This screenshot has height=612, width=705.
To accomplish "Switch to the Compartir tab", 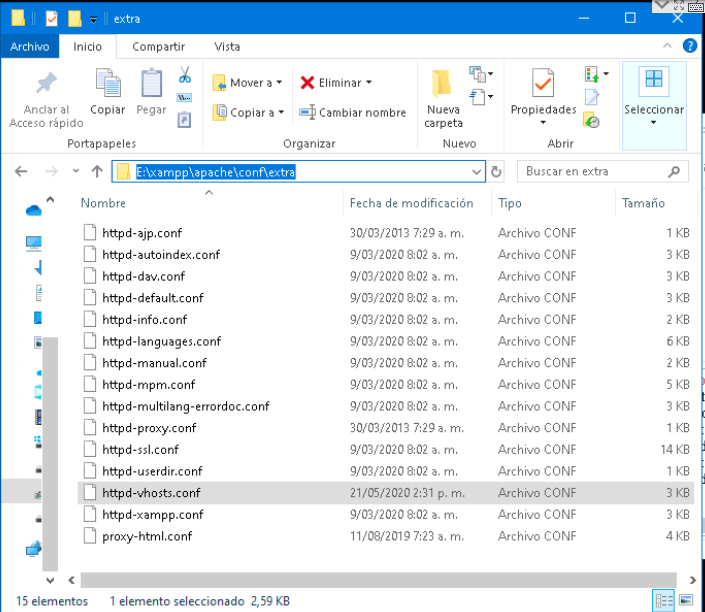I will coord(158,46).
